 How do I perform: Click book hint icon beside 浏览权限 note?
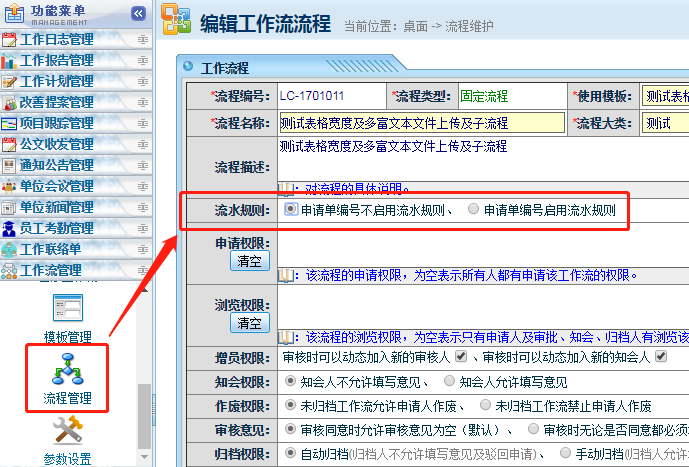click(286, 338)
